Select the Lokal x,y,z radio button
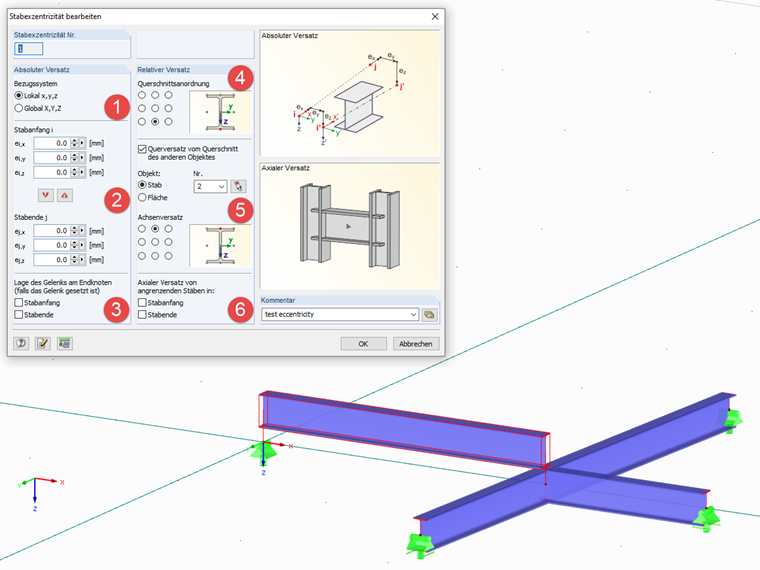760x570 pixels. click(19, 95)
